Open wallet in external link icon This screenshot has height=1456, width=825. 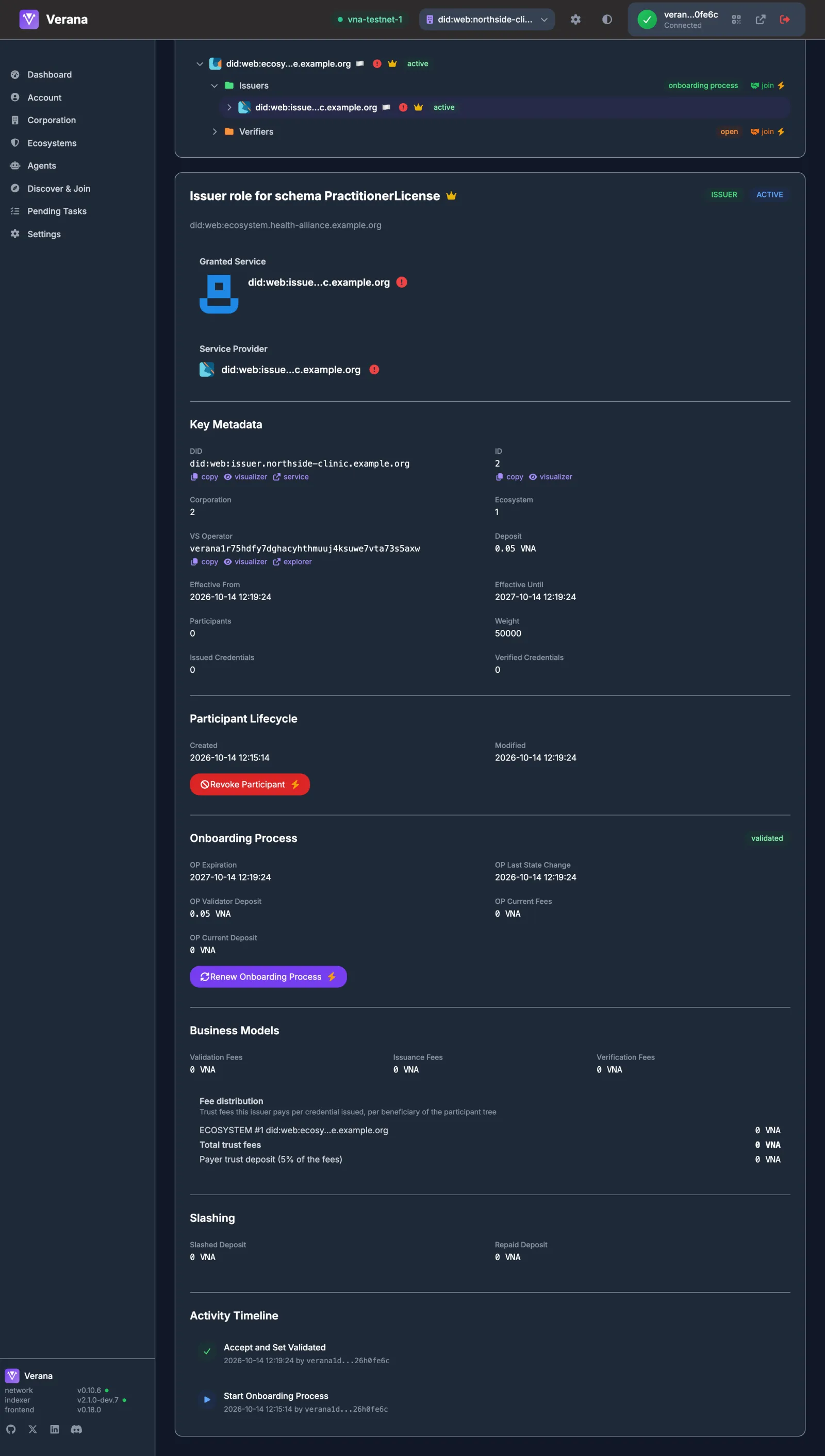(x=761, y=19)
